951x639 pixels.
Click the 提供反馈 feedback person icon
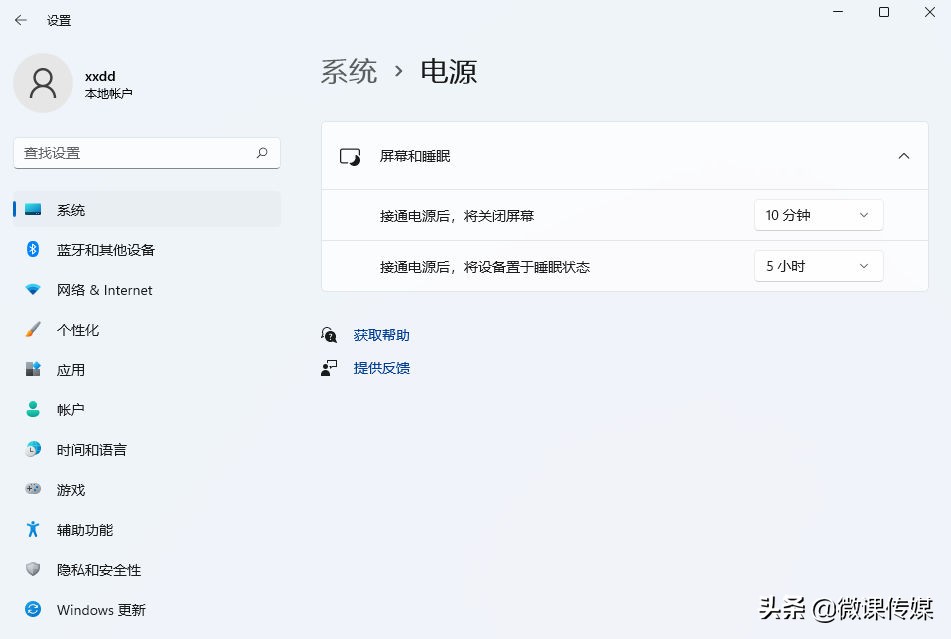click(329, 368)
